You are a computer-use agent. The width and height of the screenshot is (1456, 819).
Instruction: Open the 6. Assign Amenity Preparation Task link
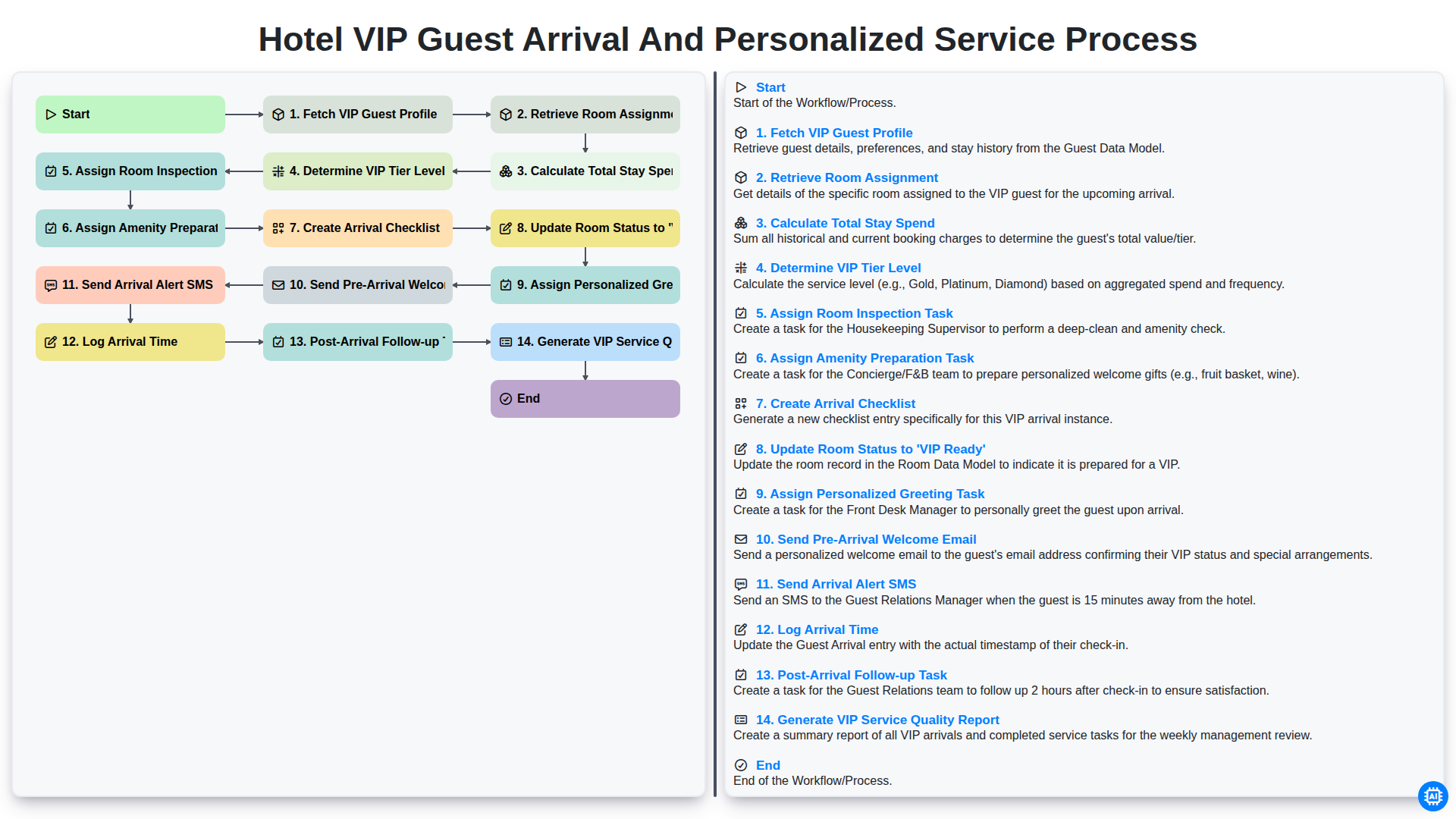(x=864, y=358)
